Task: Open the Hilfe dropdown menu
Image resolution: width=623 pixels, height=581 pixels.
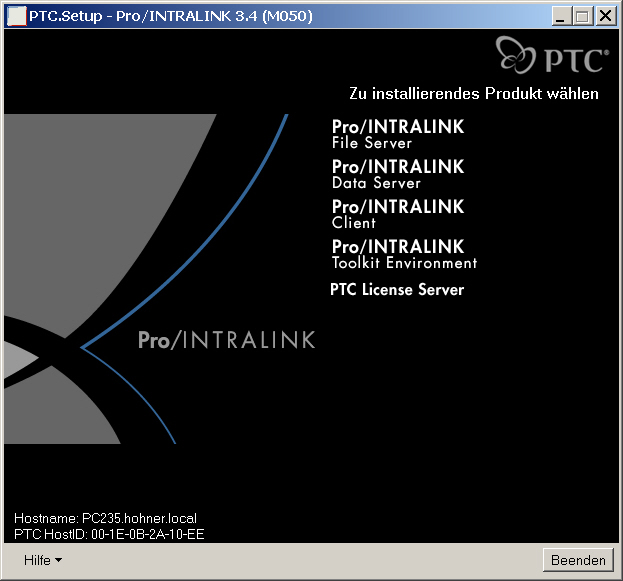Action: (x=43, y=560)
